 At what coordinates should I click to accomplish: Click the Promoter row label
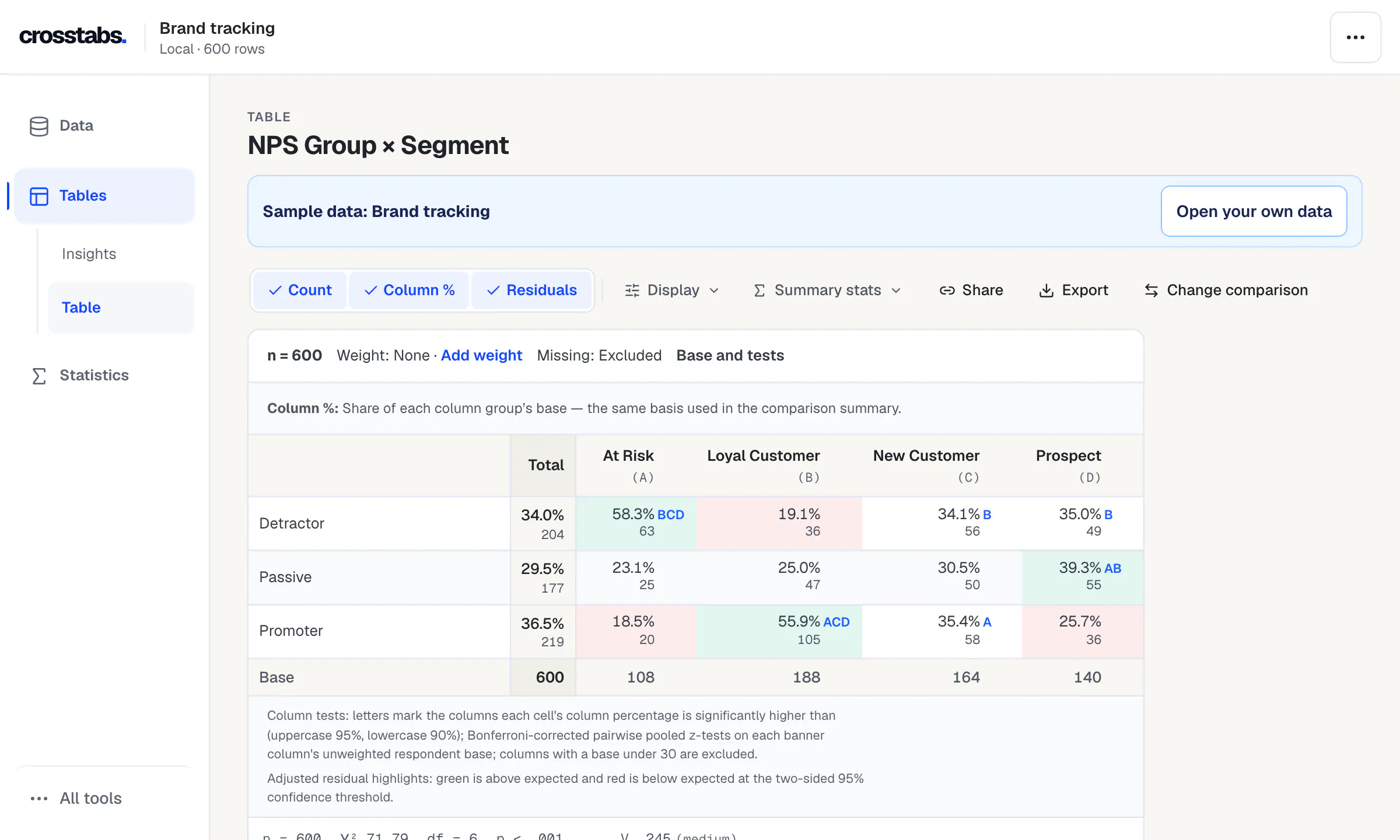(x=290, y=631)
